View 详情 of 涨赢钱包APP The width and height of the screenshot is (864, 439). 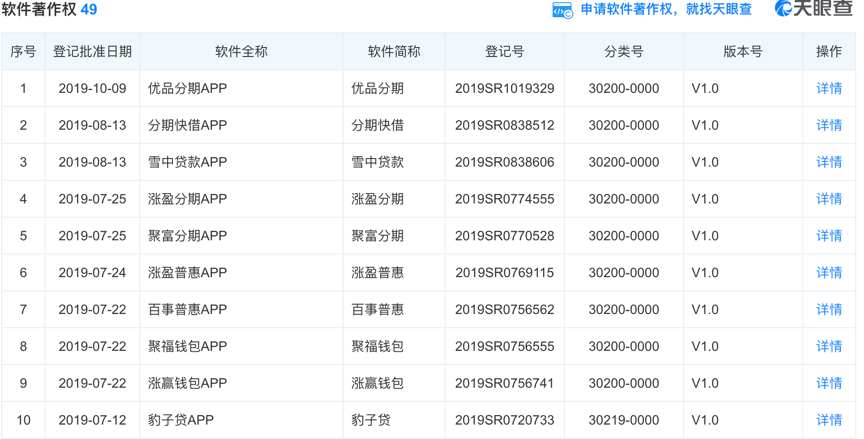click(x=829, y=384)
